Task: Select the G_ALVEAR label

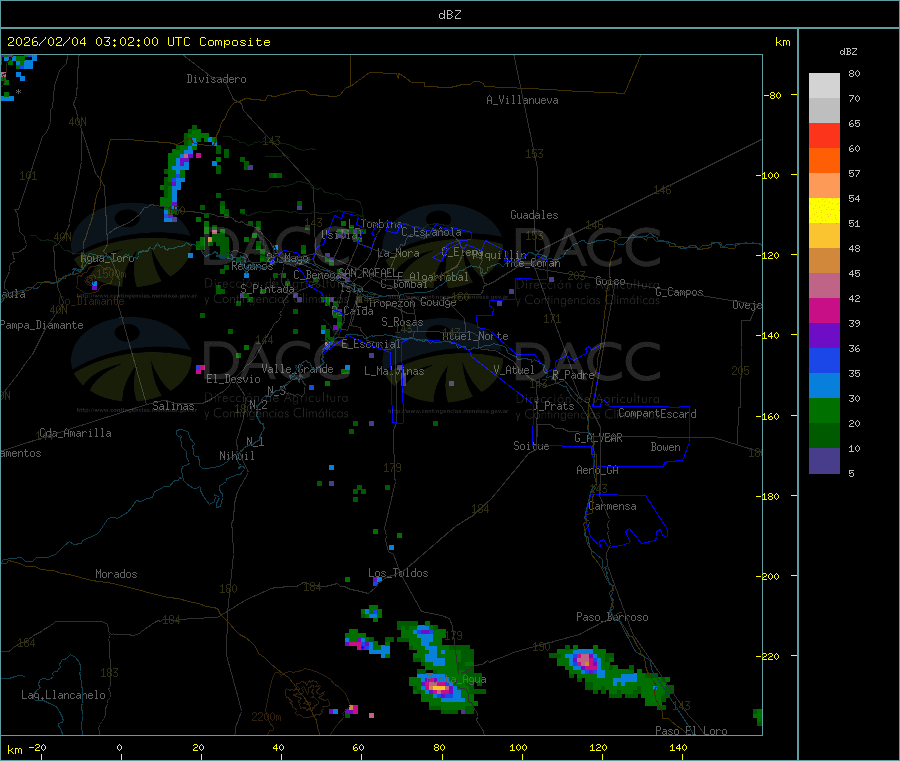Action: pyautogui.click(x=598, y=438)
